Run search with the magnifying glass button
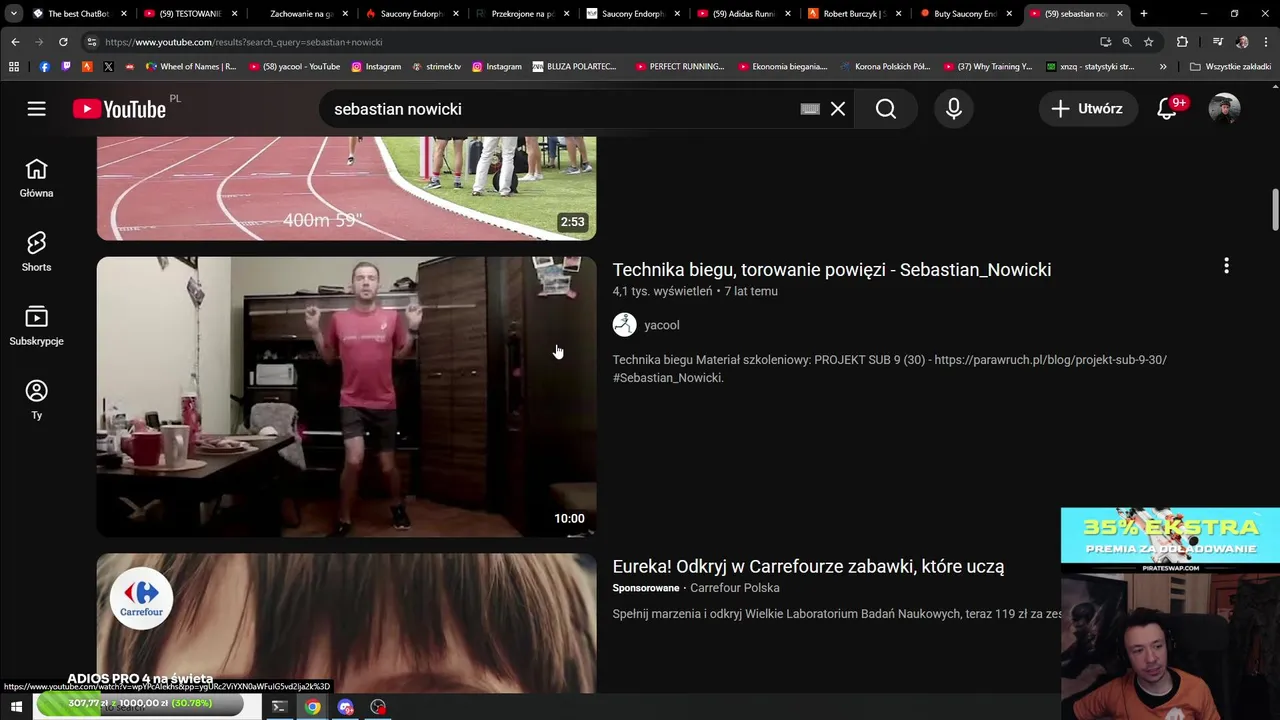This screenshot has height=720, width=1280. tap(886, 109)
